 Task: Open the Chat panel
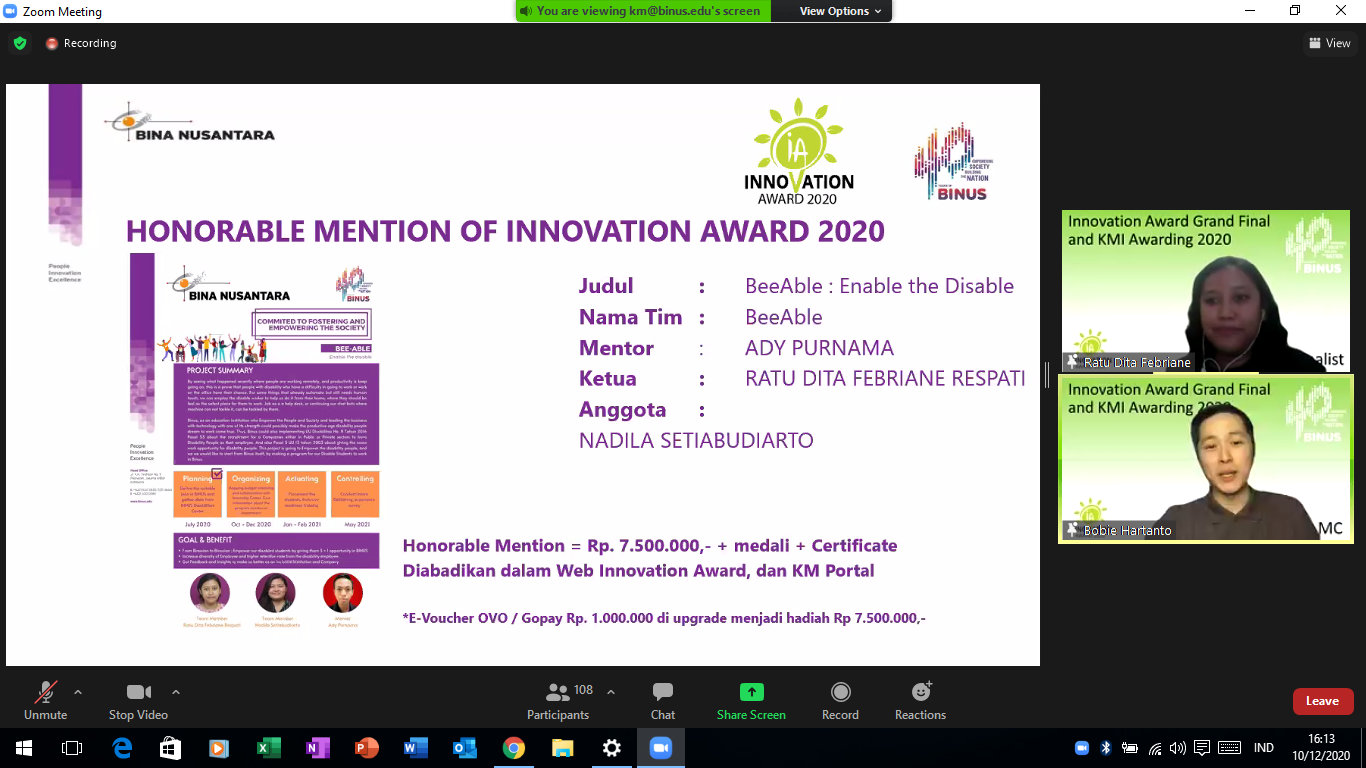663,700
